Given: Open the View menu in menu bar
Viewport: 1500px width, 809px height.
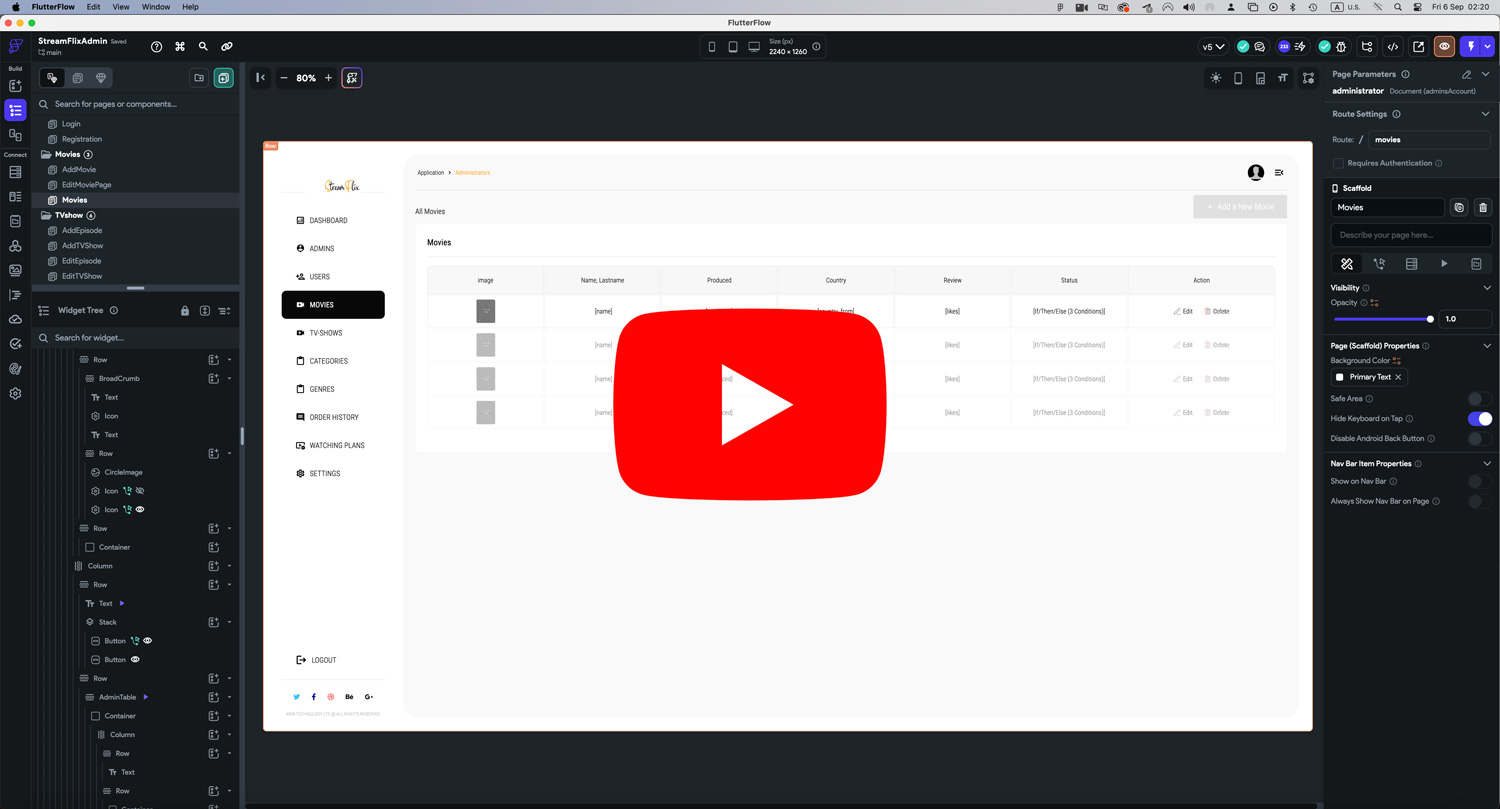Looking at the screenshot, I should (x=121, y=7).
